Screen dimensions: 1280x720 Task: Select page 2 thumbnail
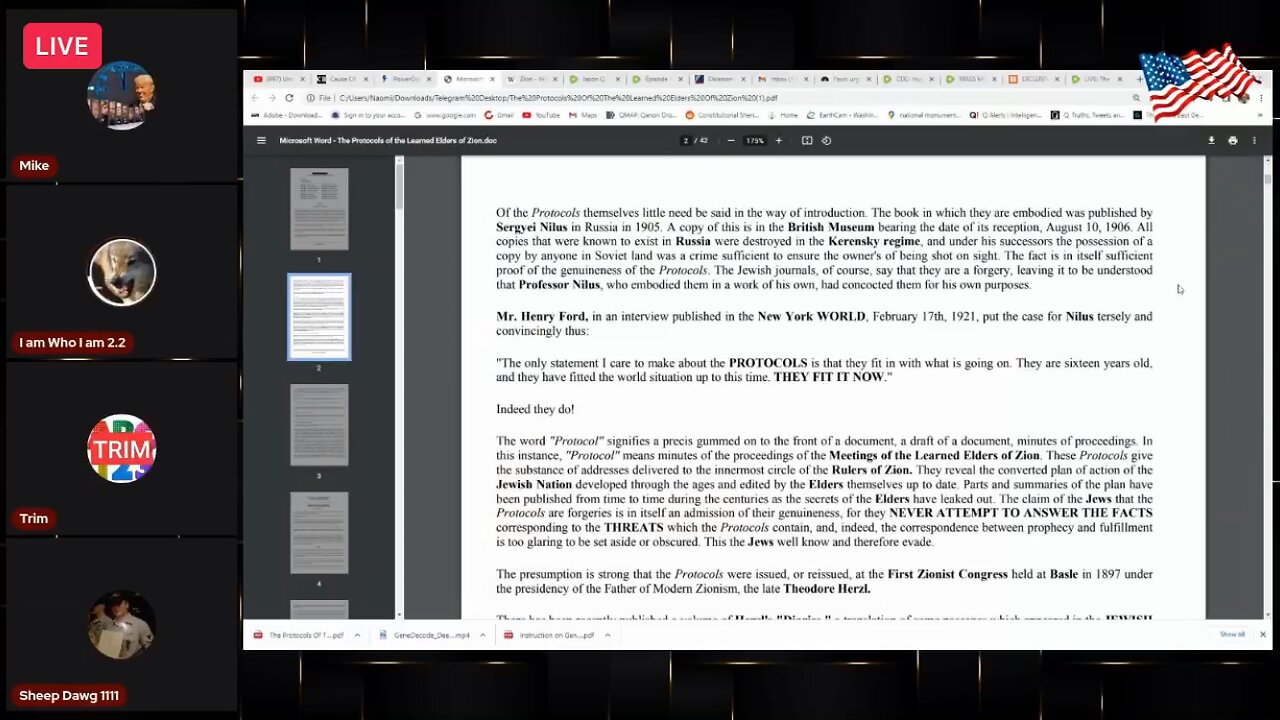pos(319,317)
